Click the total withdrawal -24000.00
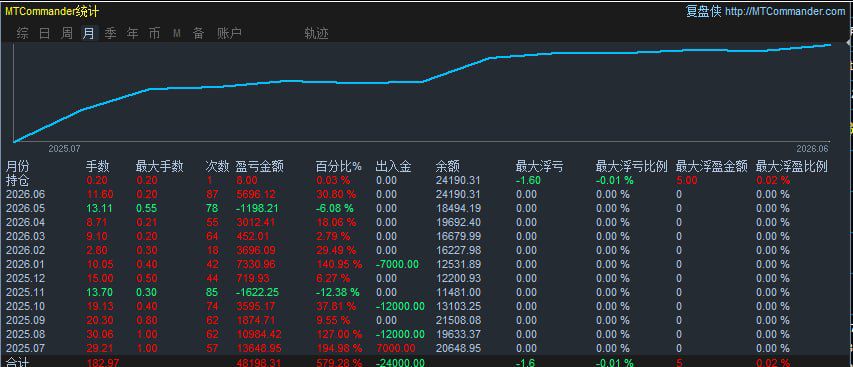This screenshot has height=367, width=853. [400, 363]
